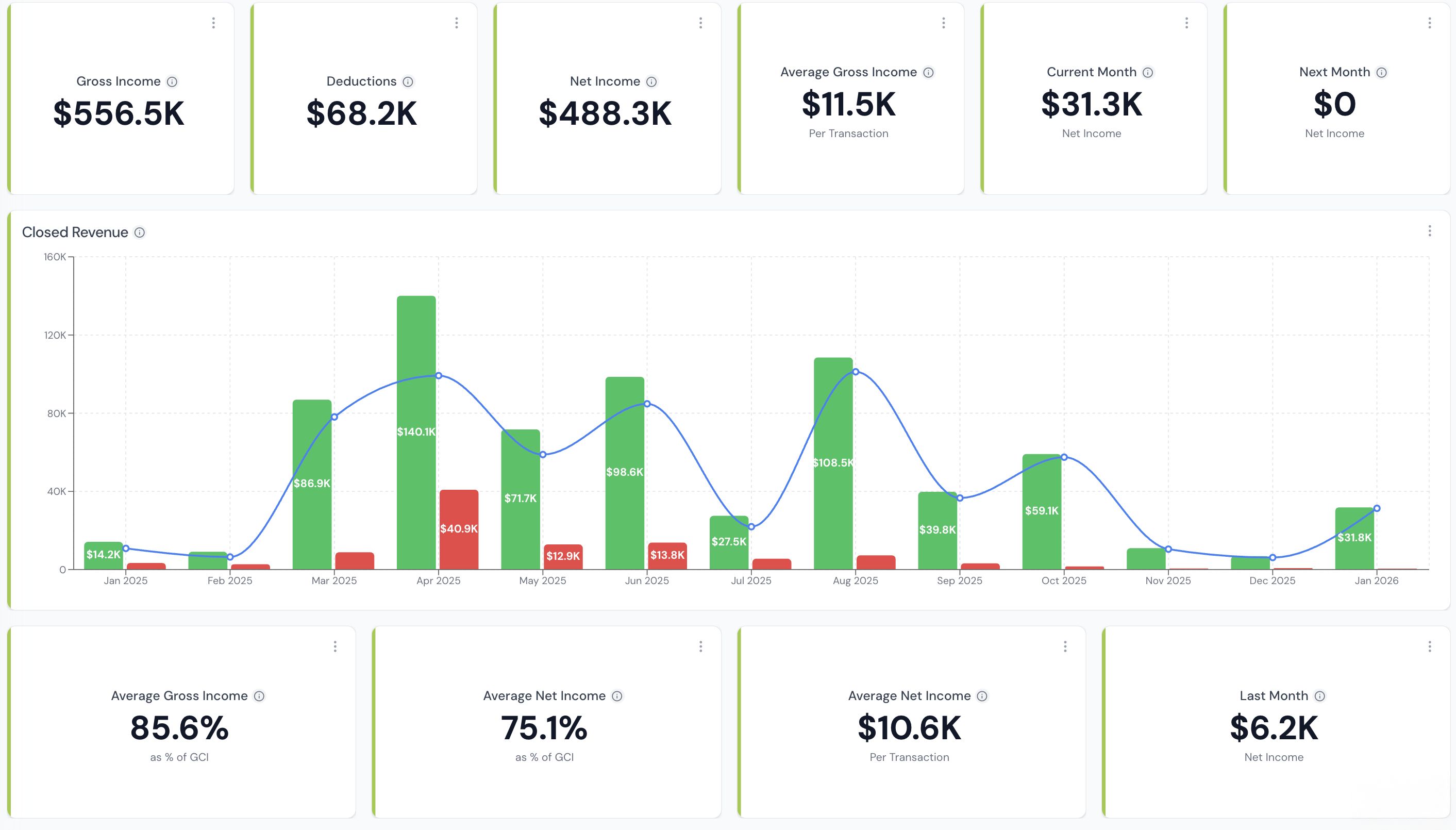Open the three-dot menu on the Gross Income card
Viewport: 1456px width, 830px height.
pyautogui.click(x=214, y=23)
